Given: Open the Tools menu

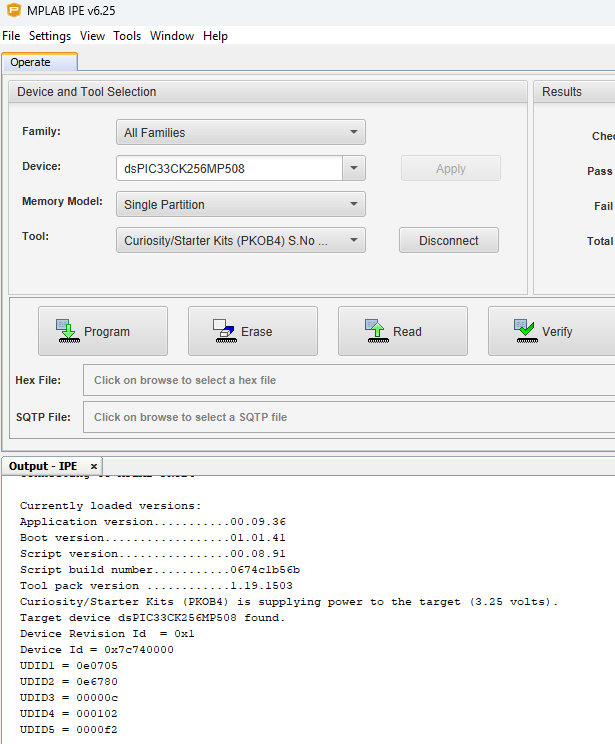Looking at the screenshot, I should coord(127,36).
